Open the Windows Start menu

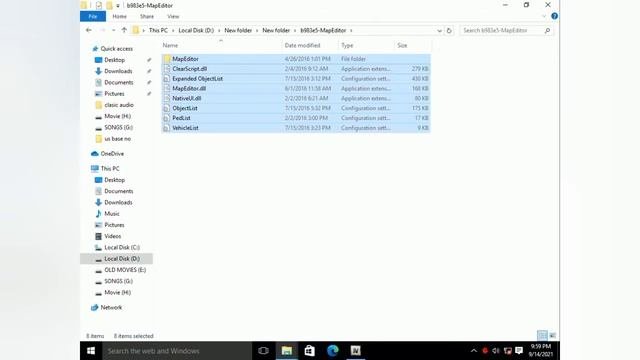pos(91,351)
